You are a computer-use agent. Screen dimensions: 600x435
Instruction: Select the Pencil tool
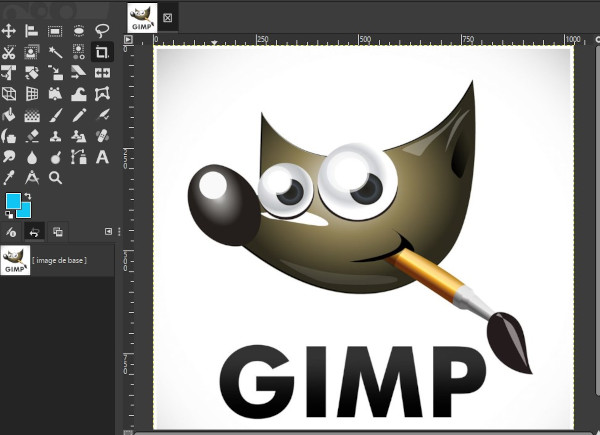(x=79, y=115)
